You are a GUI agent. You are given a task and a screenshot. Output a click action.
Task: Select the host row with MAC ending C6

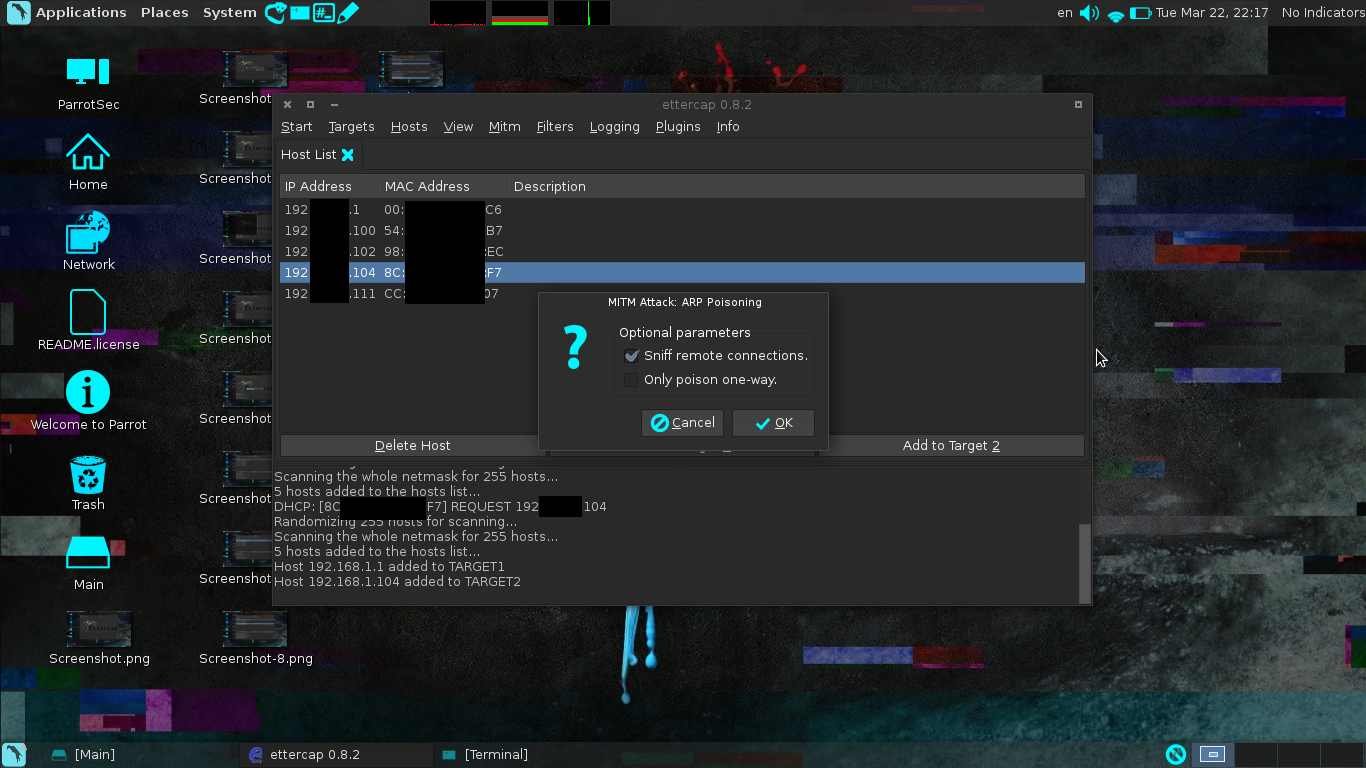[x=682, y=210]
